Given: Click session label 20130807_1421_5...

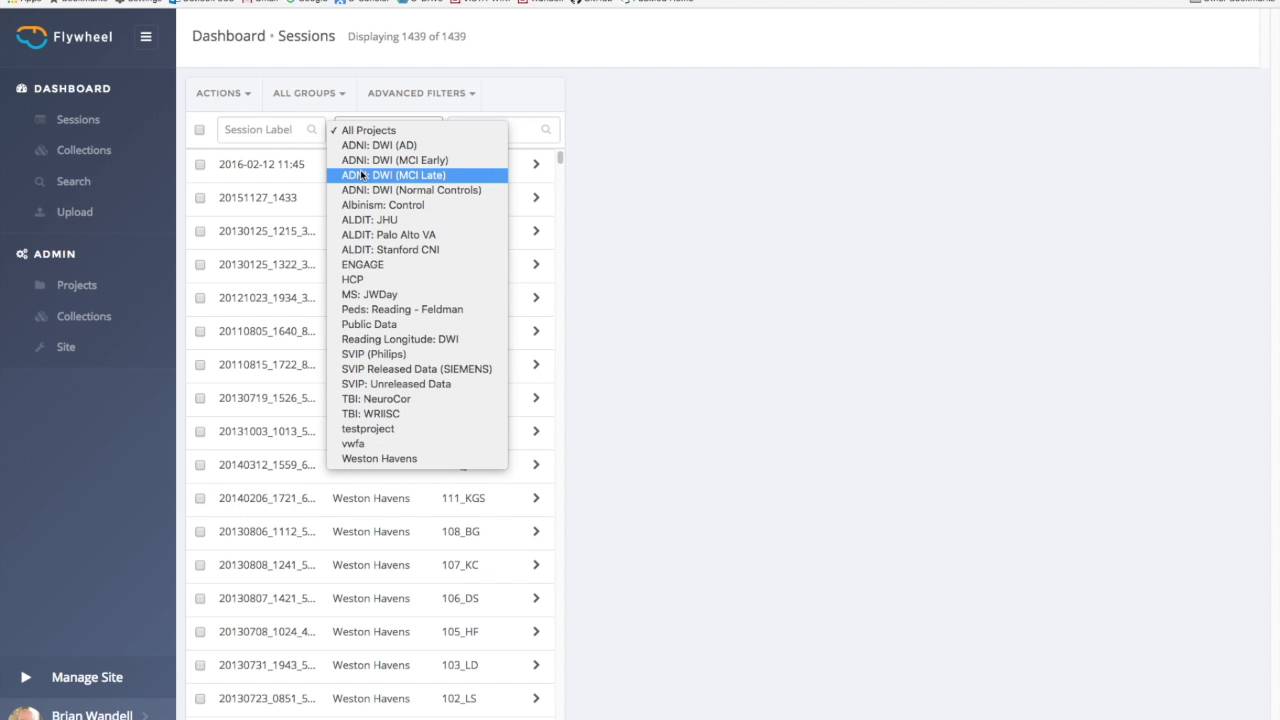Looking at the screenshot, I should click(x=267, y=598).
